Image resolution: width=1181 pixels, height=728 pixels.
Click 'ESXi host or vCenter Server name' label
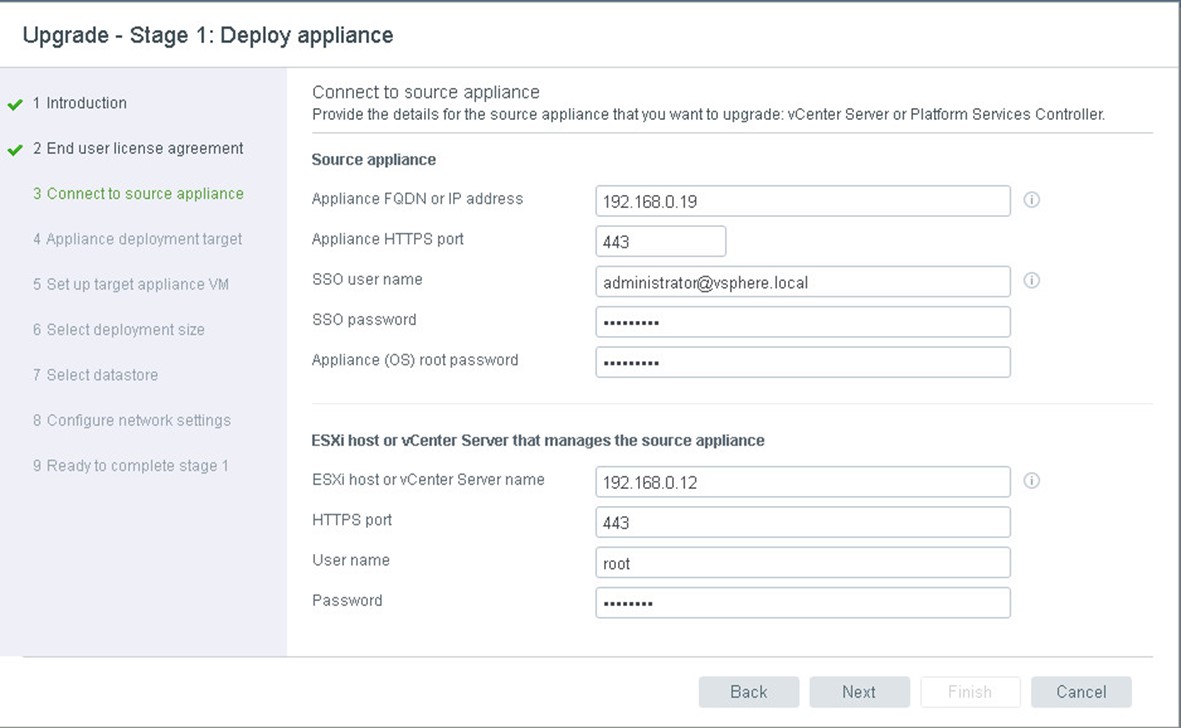[428, 480]
